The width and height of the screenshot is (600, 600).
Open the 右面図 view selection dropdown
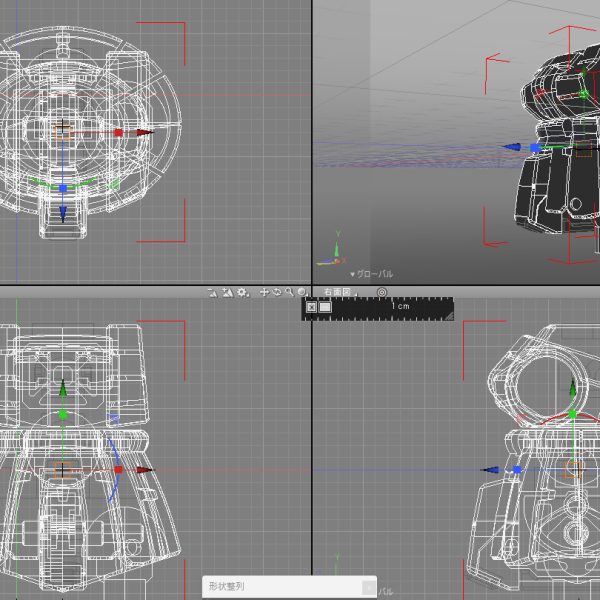(x=340, y=292)
